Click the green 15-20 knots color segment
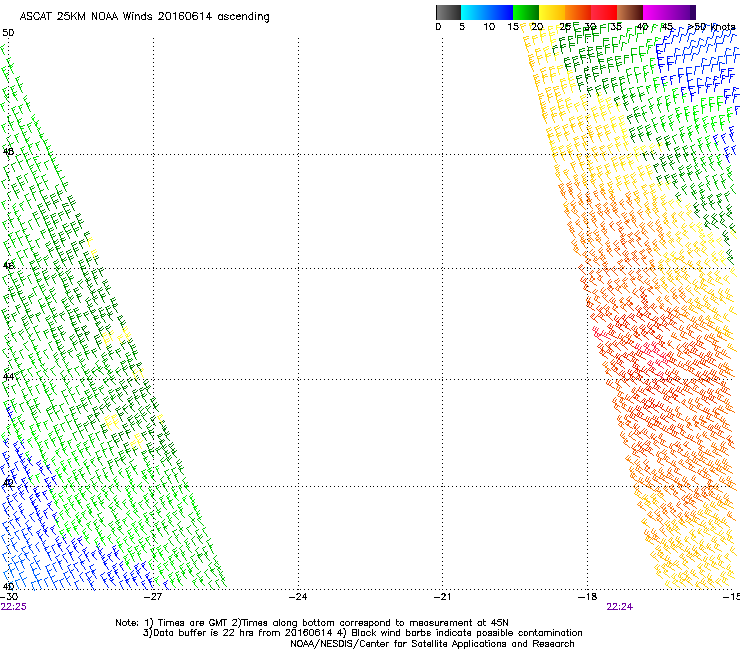This screenshot has width=740, height=650. (x=526, y=12)
